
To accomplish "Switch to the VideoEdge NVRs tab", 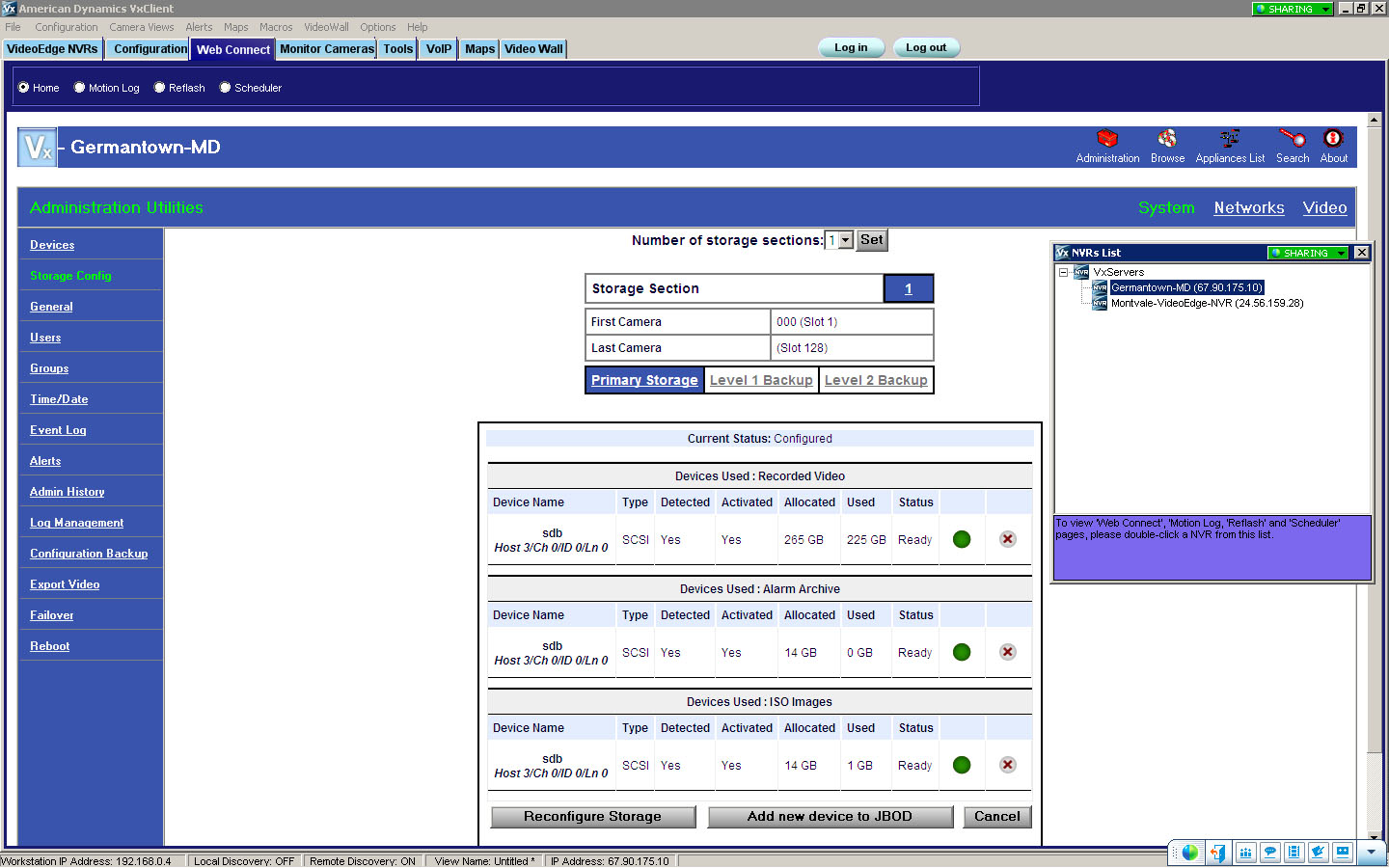I will coord(52,49).
